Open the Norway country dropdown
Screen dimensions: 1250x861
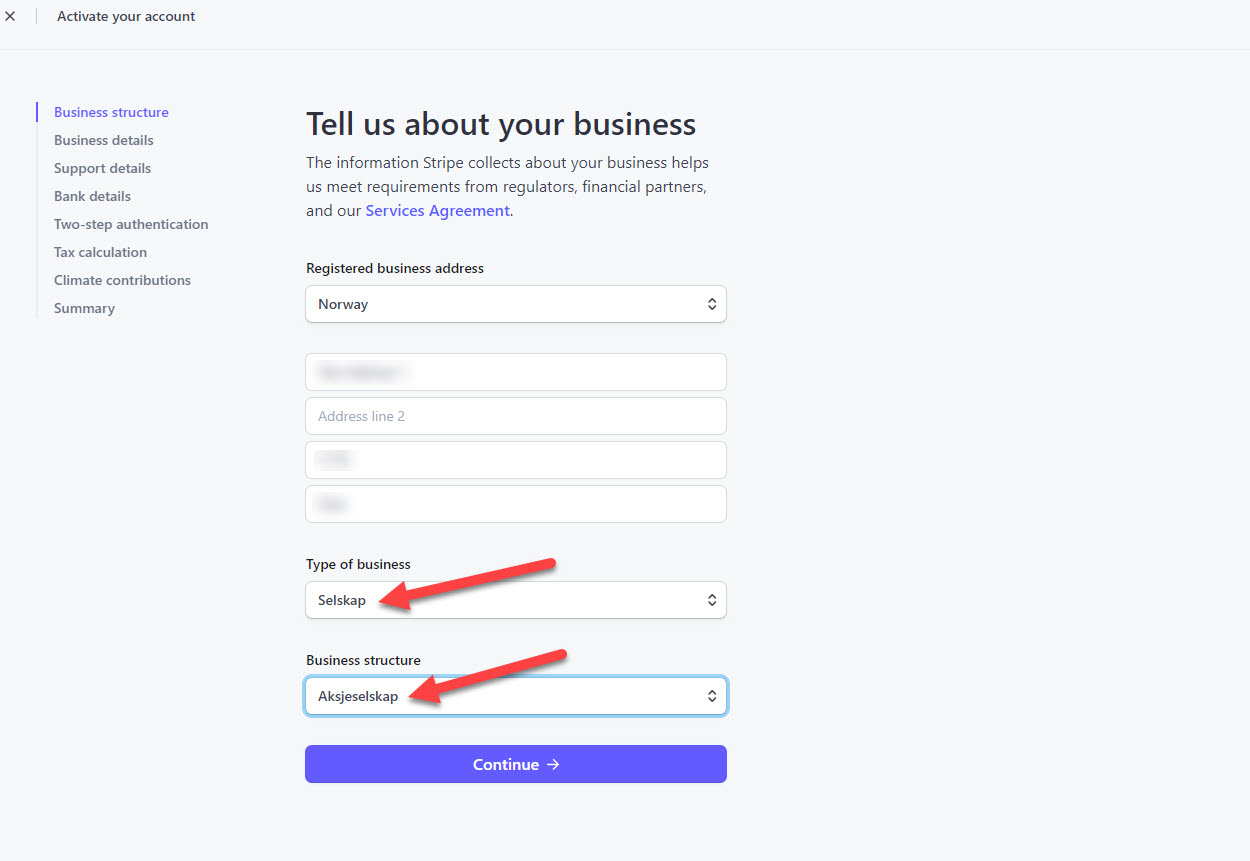515,304
